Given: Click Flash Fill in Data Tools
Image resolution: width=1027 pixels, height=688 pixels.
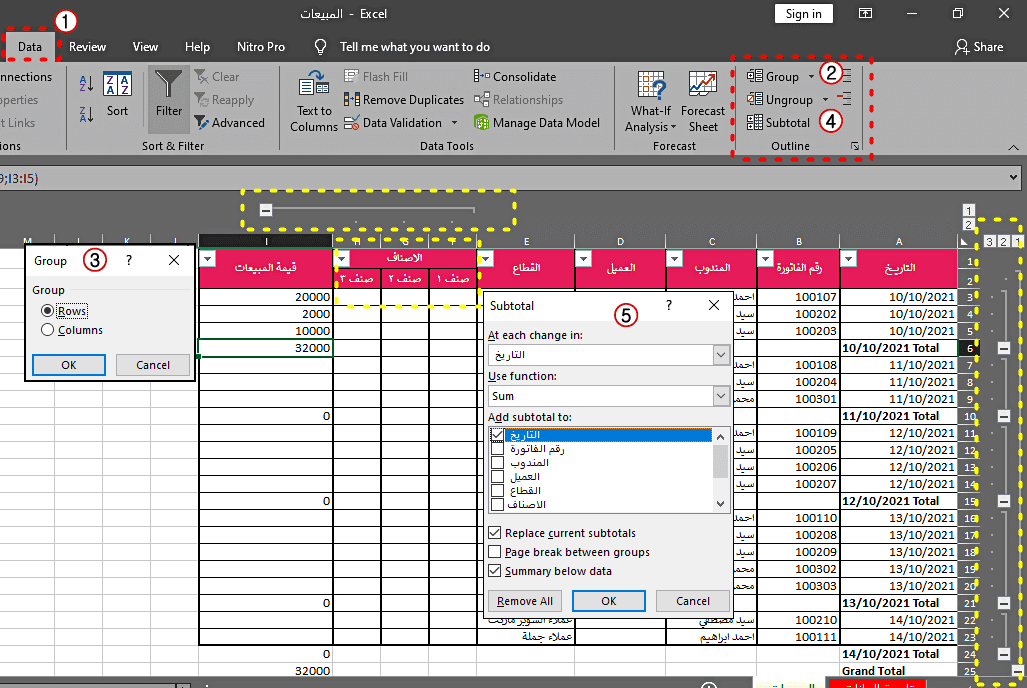Looking at the screenshot, I should (x=376, y=77).
